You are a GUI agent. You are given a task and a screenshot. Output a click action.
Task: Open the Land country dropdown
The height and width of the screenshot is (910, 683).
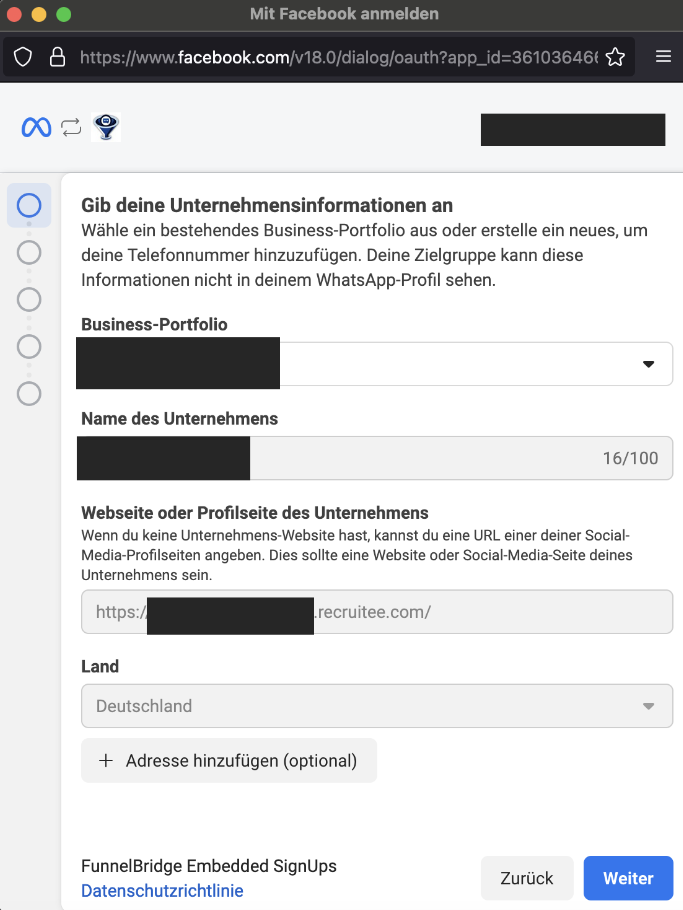(376, 706)
